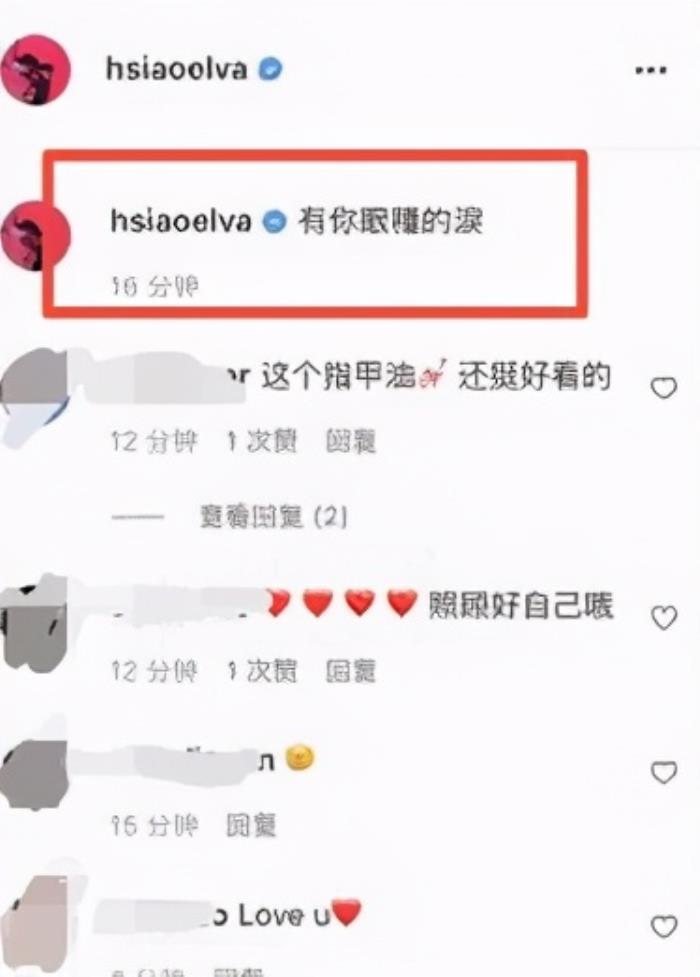Reply to the 照顾好自己哦 comment
The width and height of the screenshot is (700, 977).
[350, 672]
